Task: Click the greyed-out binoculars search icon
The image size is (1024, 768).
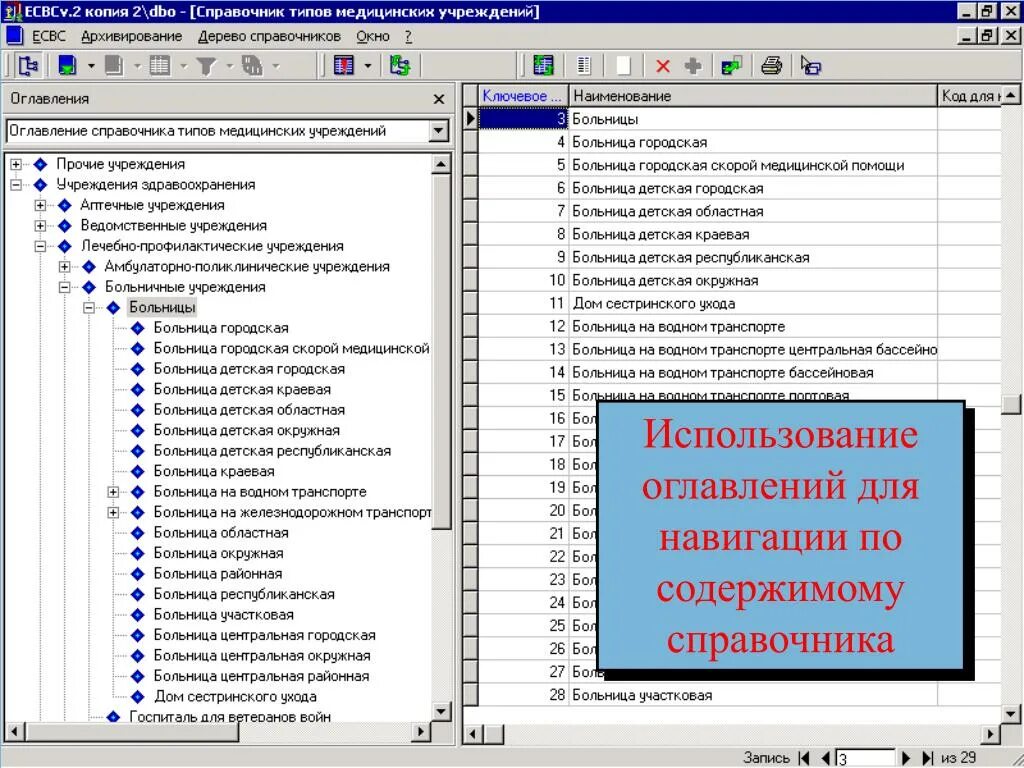Action: [x=252, y=65]
